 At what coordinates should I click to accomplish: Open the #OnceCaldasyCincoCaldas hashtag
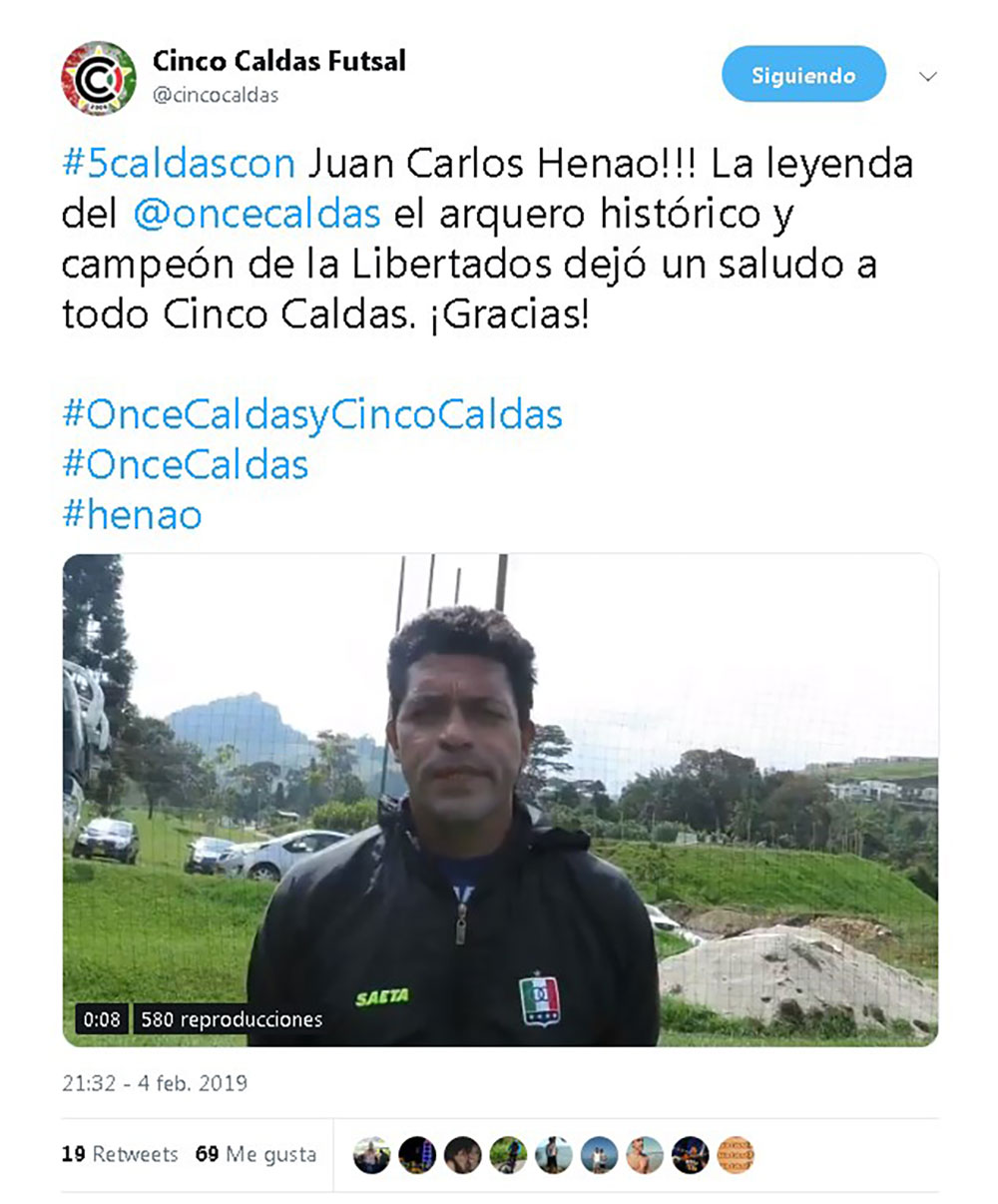312,414
